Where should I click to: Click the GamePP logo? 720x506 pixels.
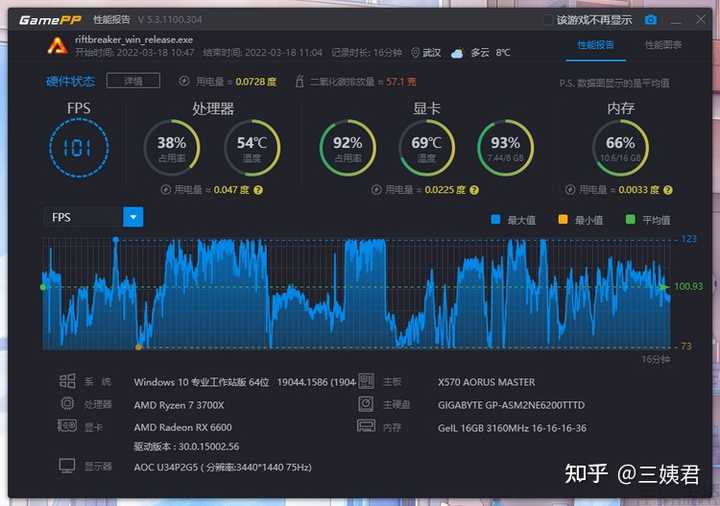click(51, 20)
